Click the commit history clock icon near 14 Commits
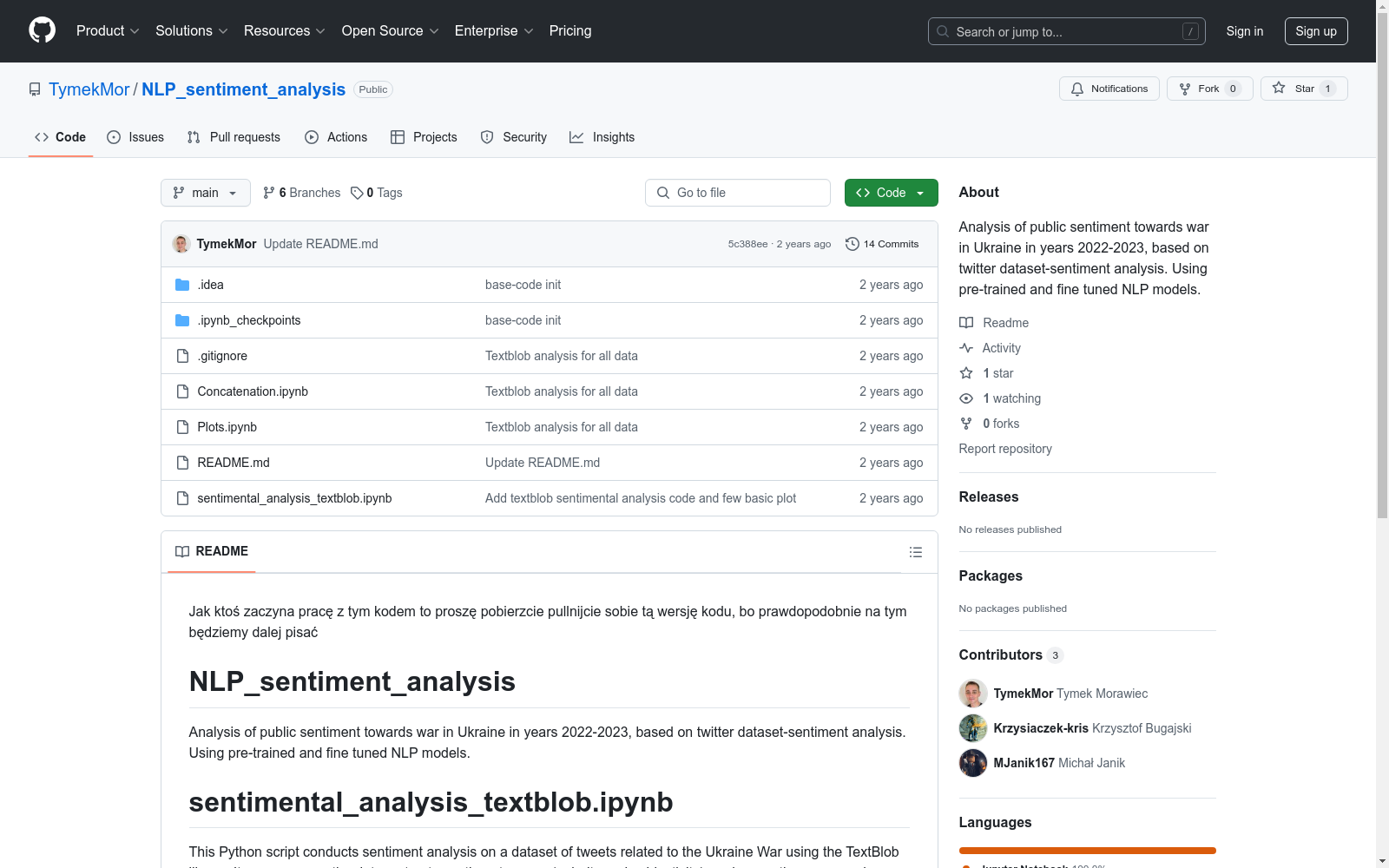This screenshot has height=868, width=1389. pyautogui.click(x=852, y=244)
